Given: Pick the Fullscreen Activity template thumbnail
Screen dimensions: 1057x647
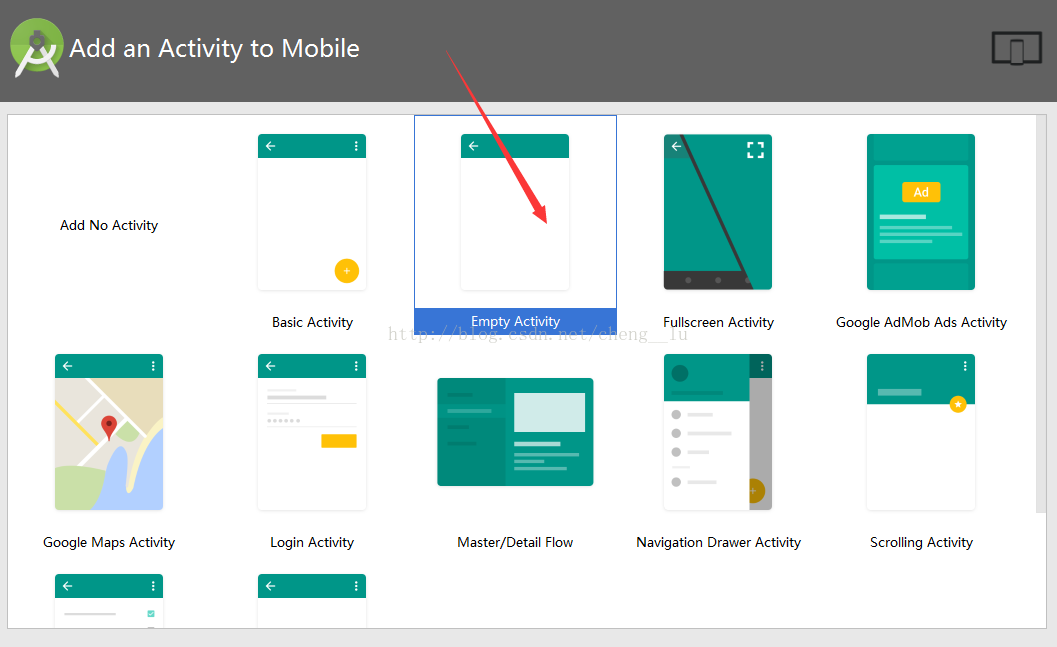Looking at the screenshot, I should [x=717, y=212].
